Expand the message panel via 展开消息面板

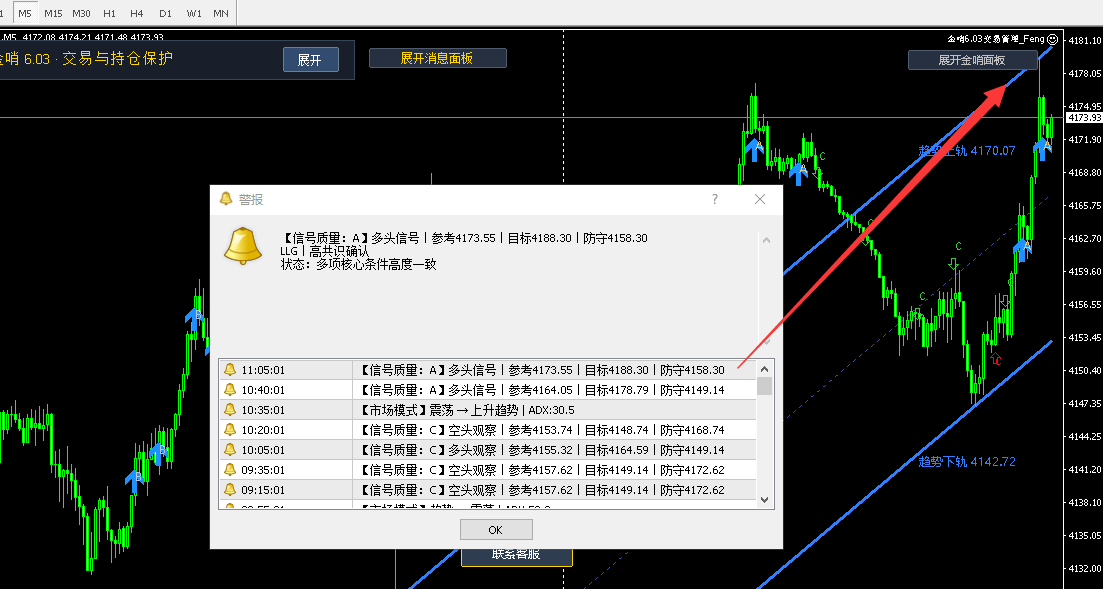[x=438, y=58]
